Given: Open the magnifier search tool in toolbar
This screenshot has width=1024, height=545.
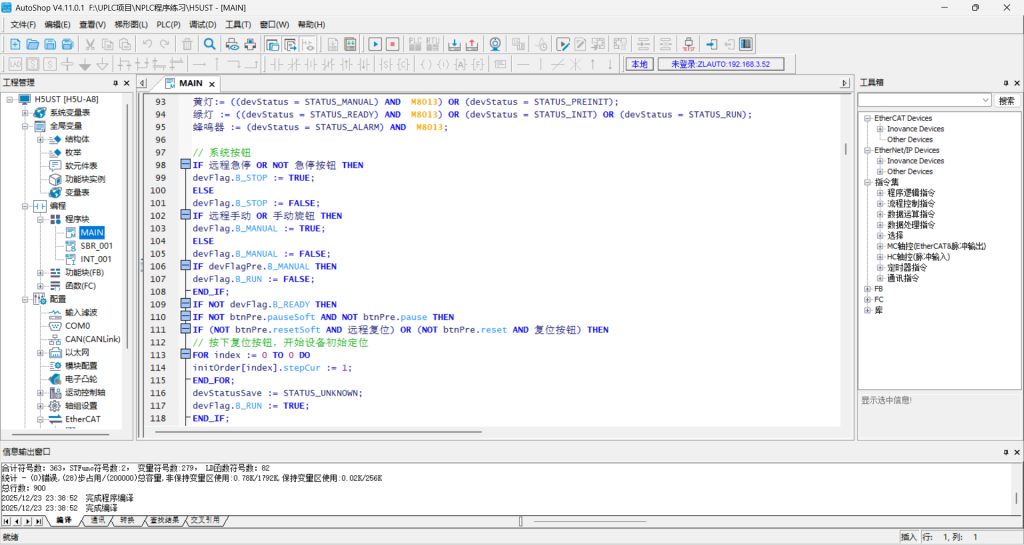Looking at the screenshot, I should click(209, 44).
